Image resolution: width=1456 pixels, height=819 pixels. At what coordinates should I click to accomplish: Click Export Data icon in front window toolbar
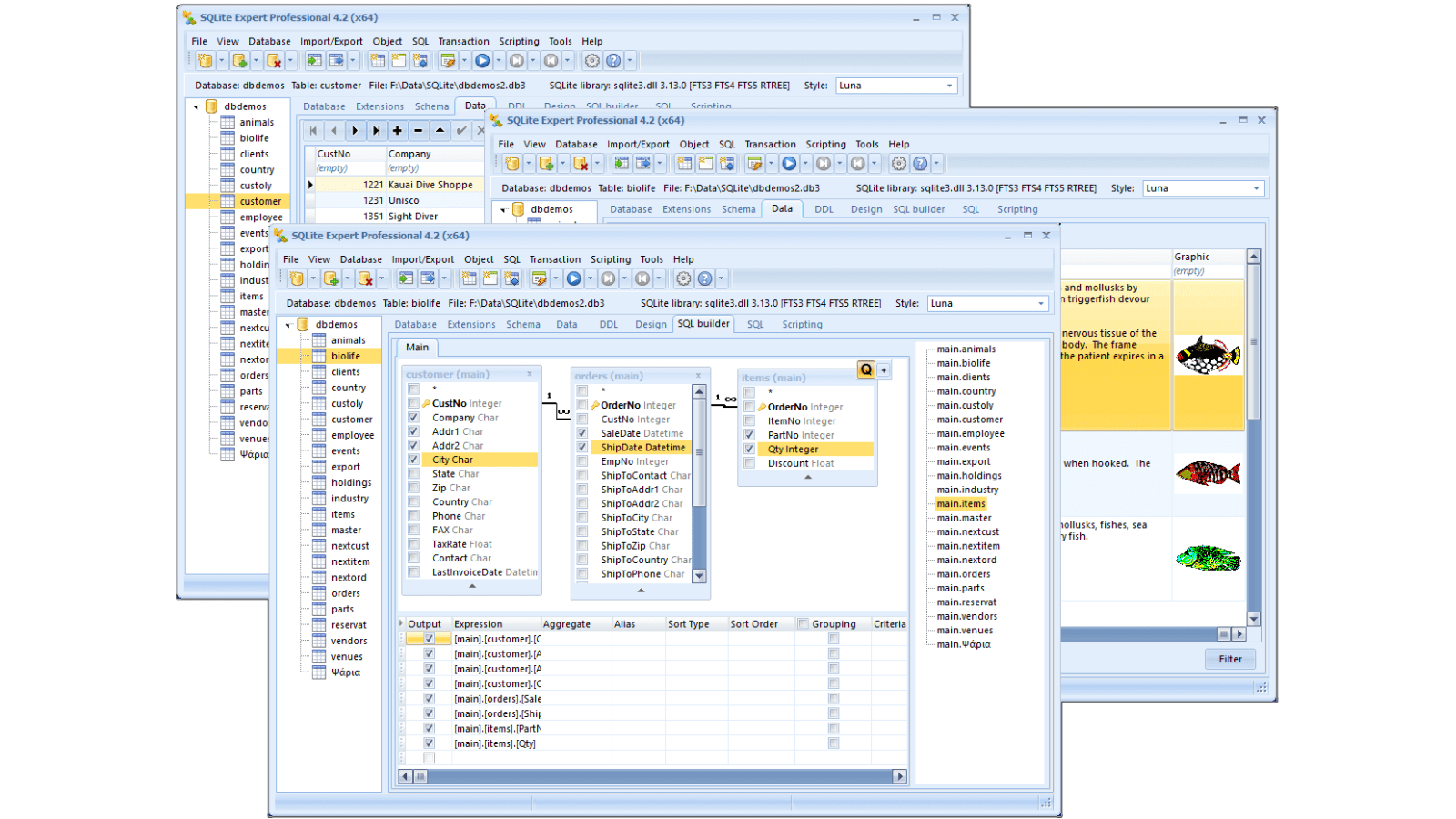point(428,278)
